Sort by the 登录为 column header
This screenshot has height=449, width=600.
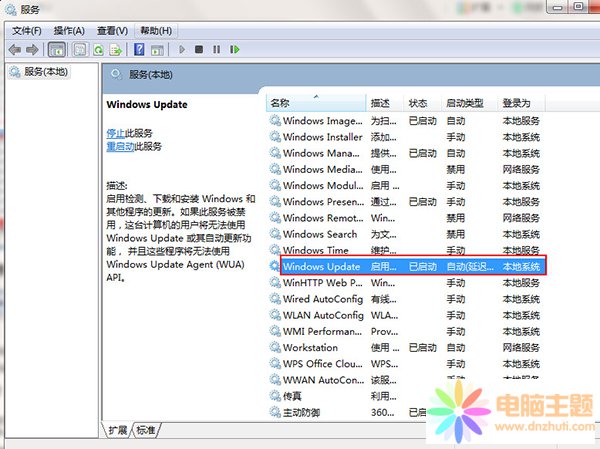coord(521,103)
